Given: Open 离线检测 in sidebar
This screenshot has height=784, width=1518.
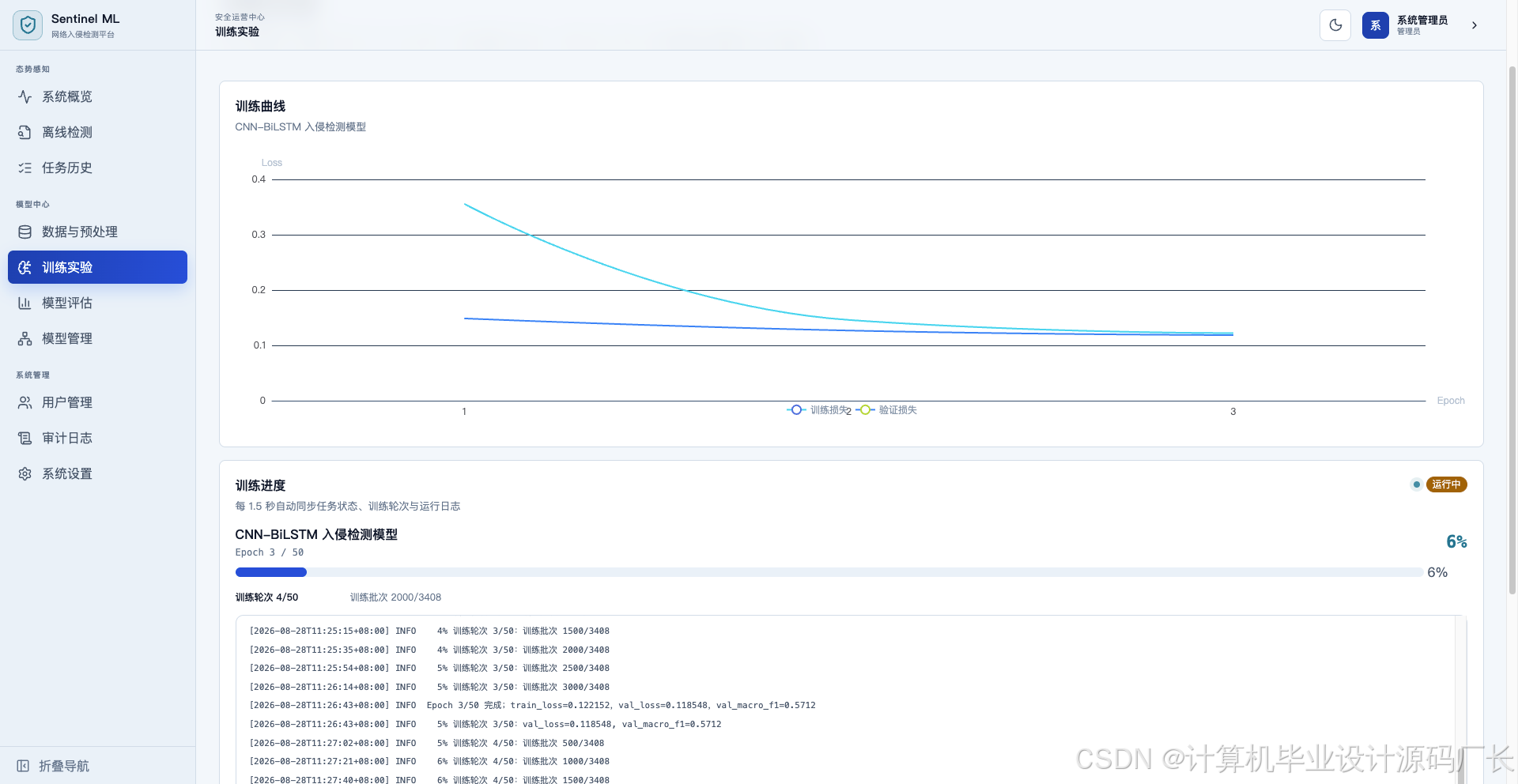Looking at the screenshot, I should tap(97, 132).
